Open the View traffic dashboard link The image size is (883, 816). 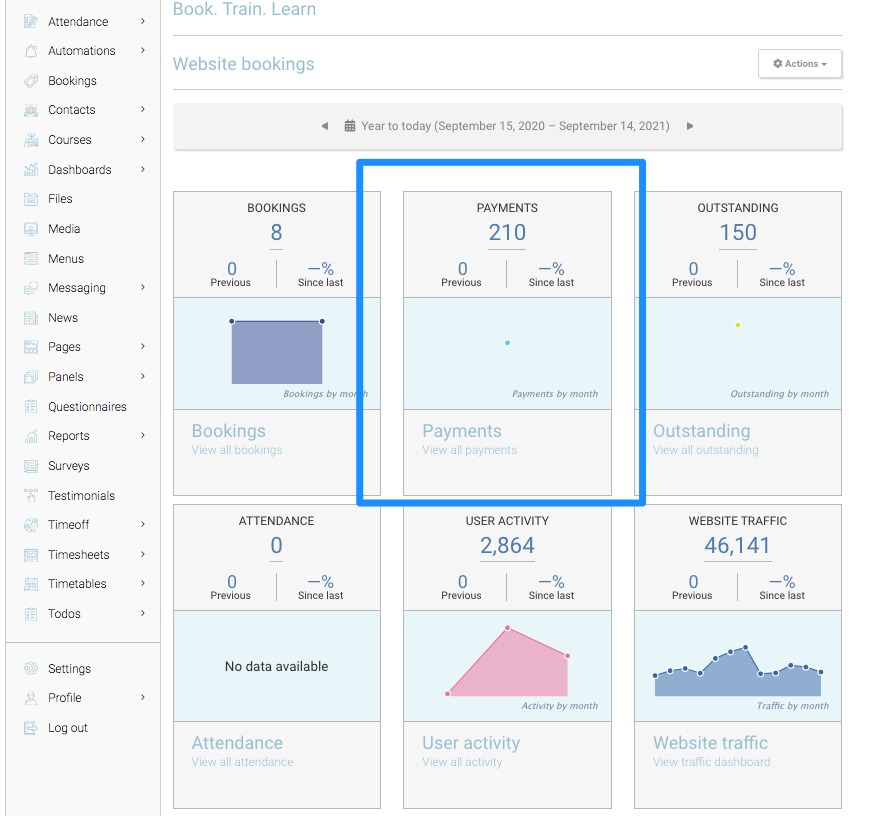click(x=711, y=762)
